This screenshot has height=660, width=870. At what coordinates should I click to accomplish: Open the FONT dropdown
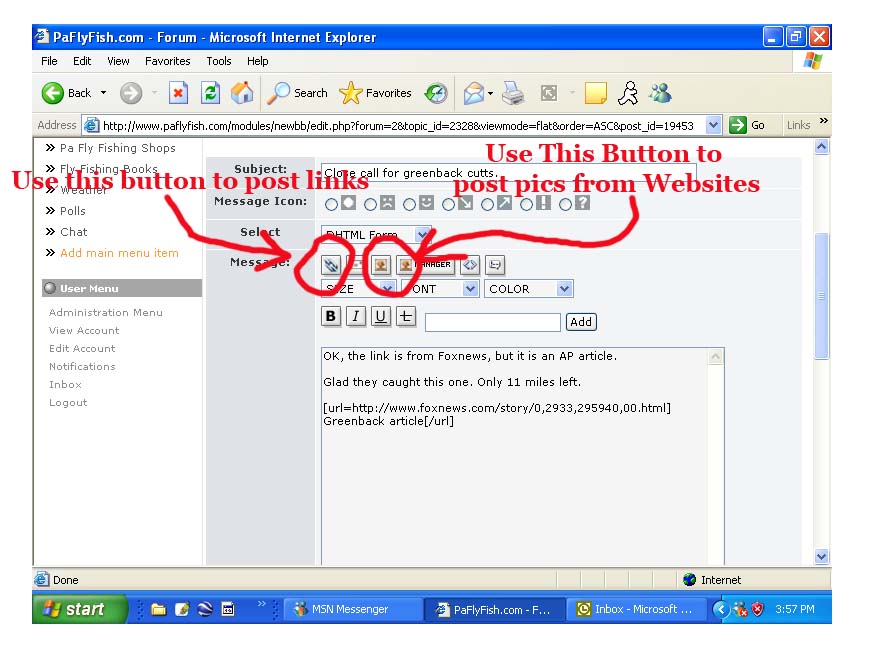[x=439, y=288]
